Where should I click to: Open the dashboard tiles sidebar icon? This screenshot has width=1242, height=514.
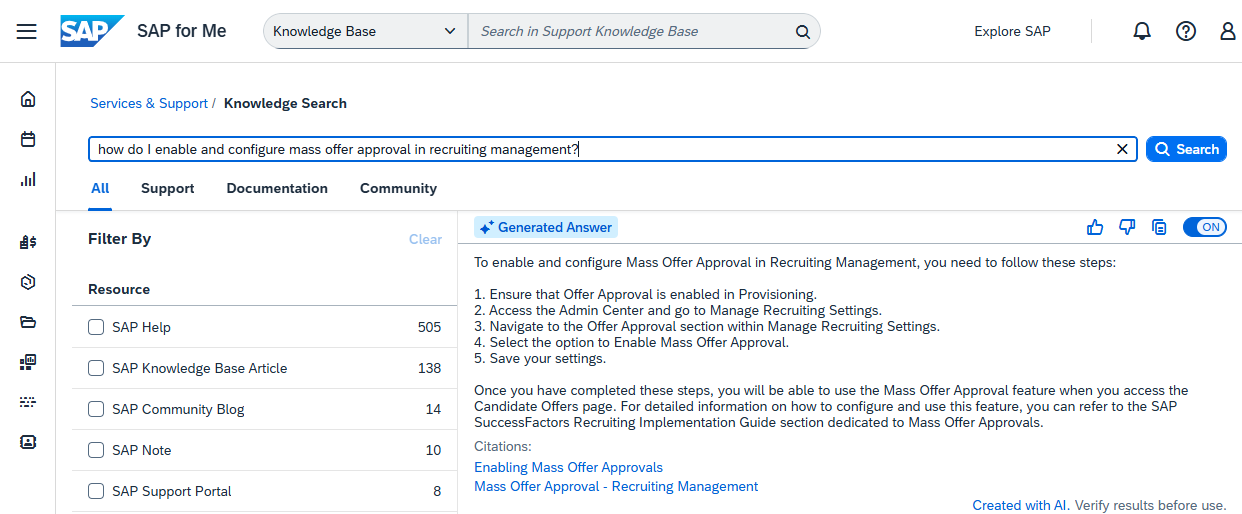coord(28,362)
